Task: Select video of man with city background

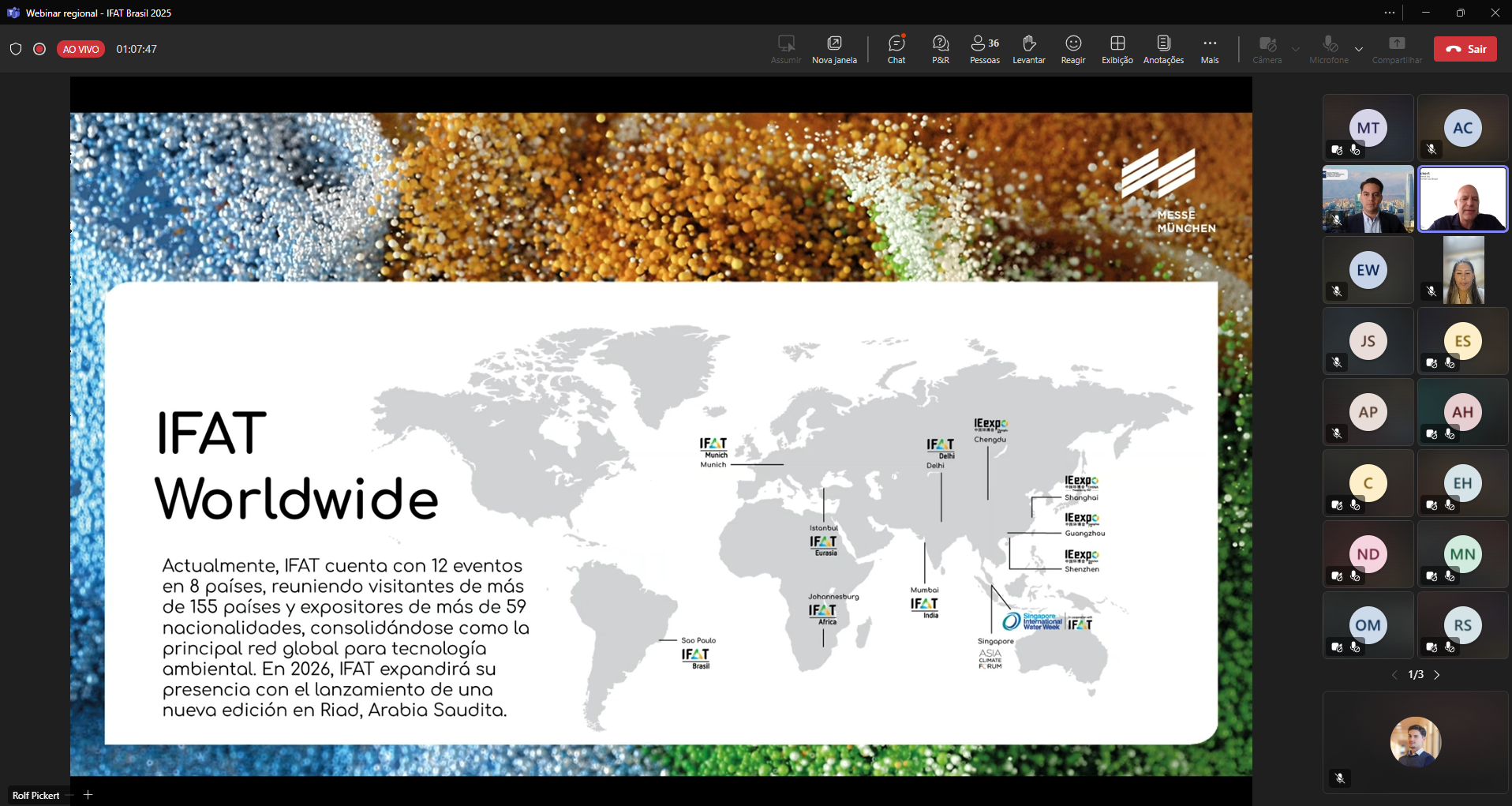Action: pyautogui.click(x=1368, y=199)
